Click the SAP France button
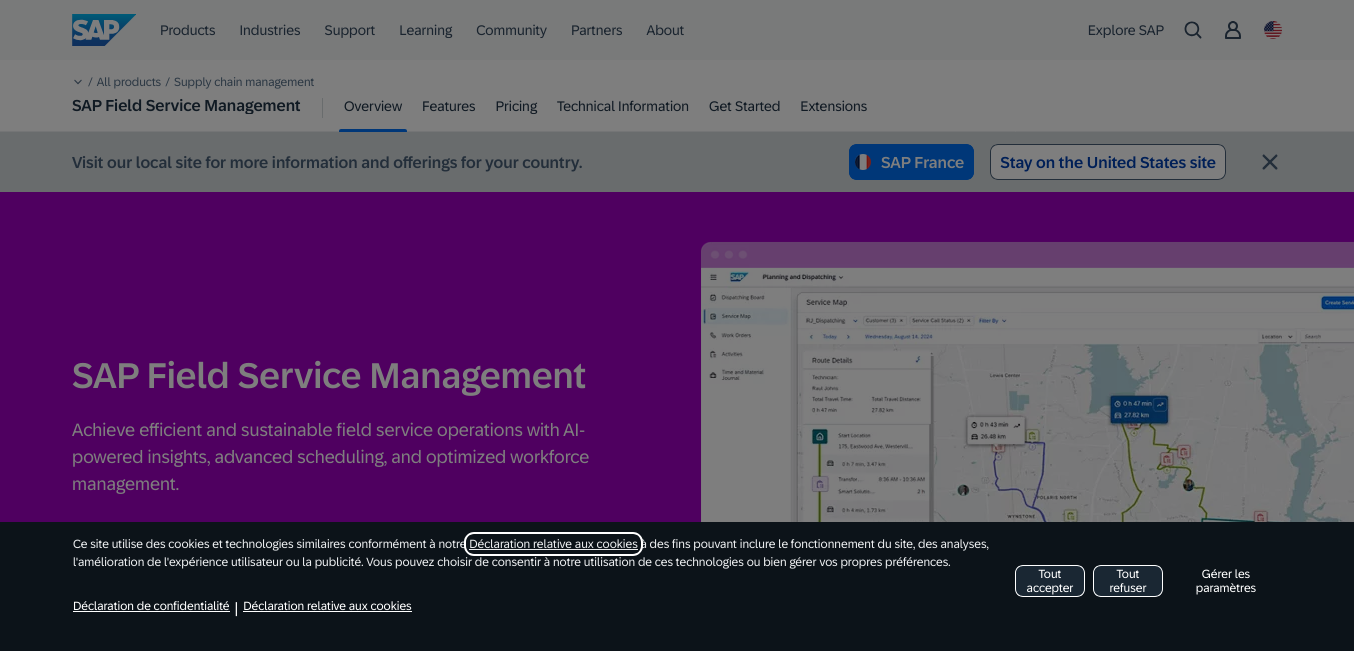Viewport: 1366px width, 651px height. pos(911,162)
